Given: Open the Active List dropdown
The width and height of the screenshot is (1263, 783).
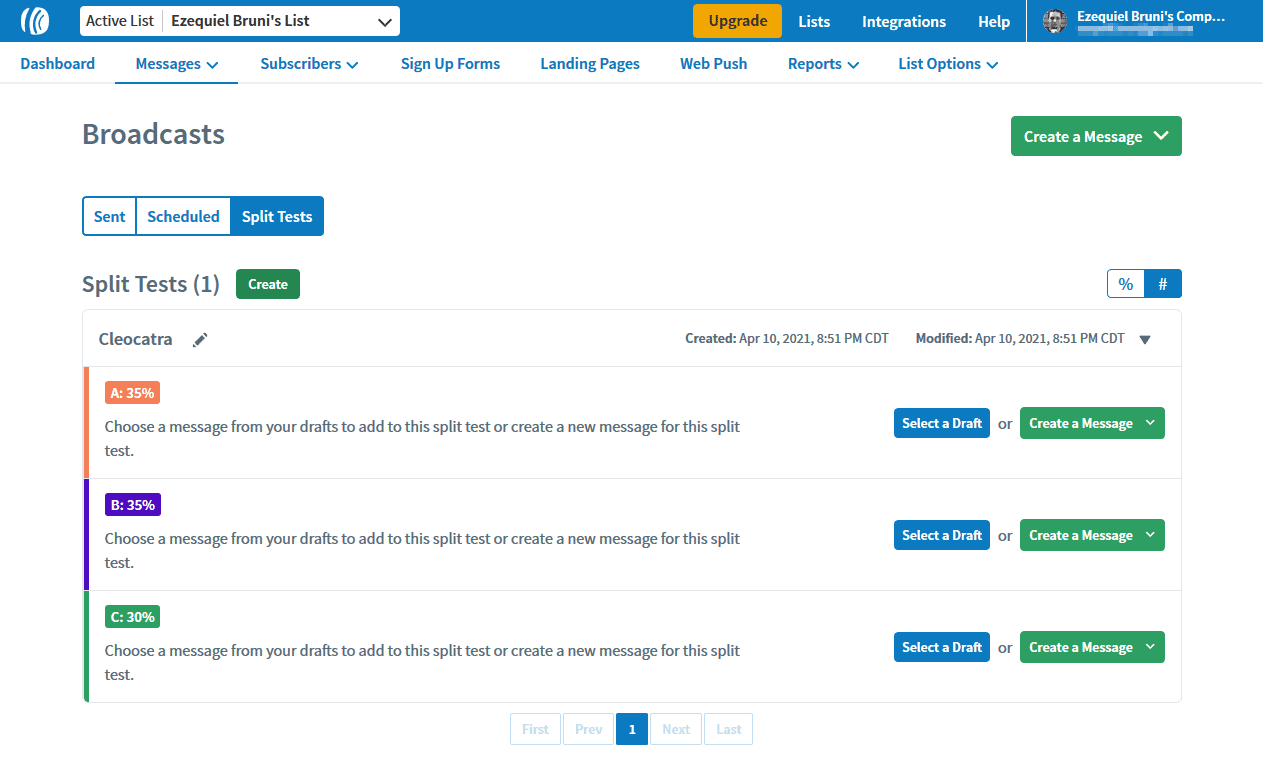Looking at the screenshot, I should point(240,21).
